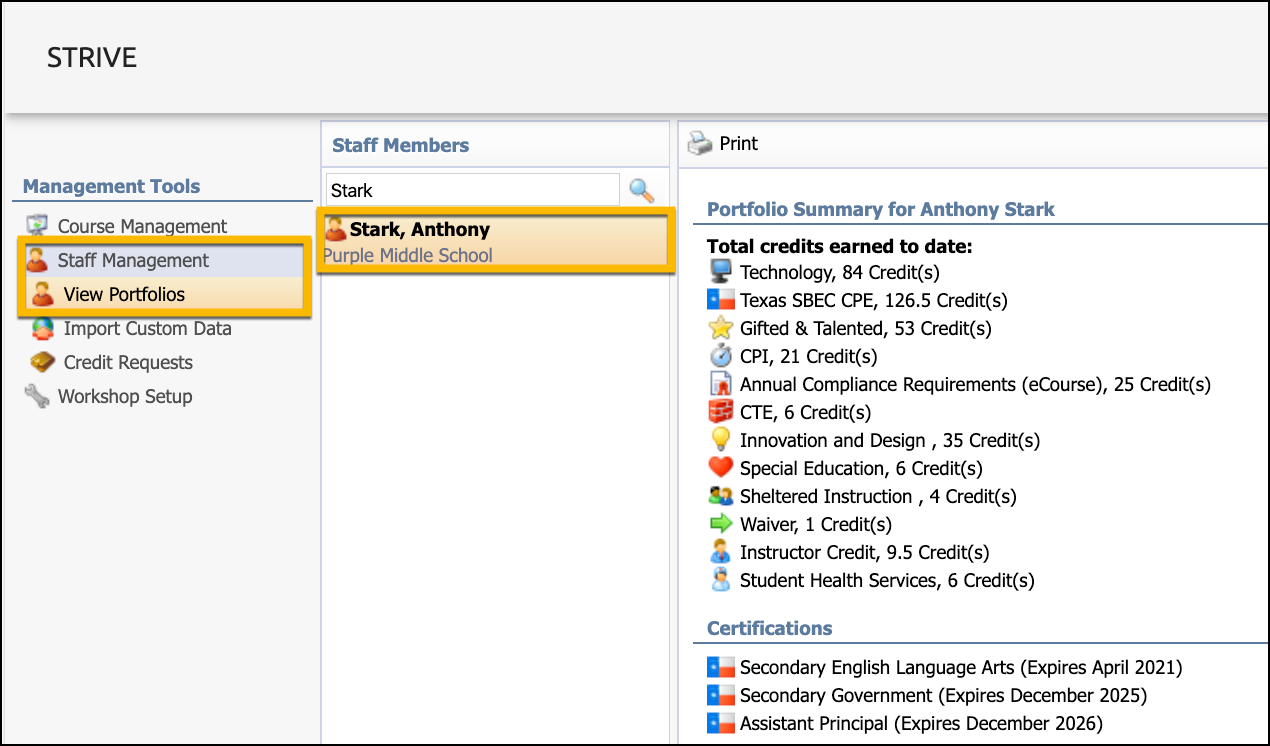This screenshot has width=1270, height=746.
Task: Click the Staff Management person icon
Action: 37,260
